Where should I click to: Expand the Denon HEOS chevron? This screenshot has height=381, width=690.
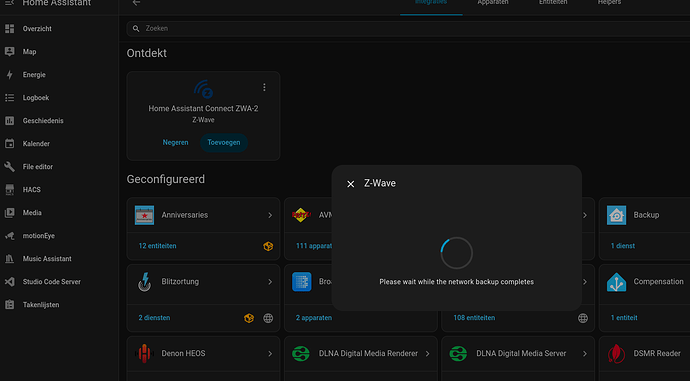click(270, 353)
